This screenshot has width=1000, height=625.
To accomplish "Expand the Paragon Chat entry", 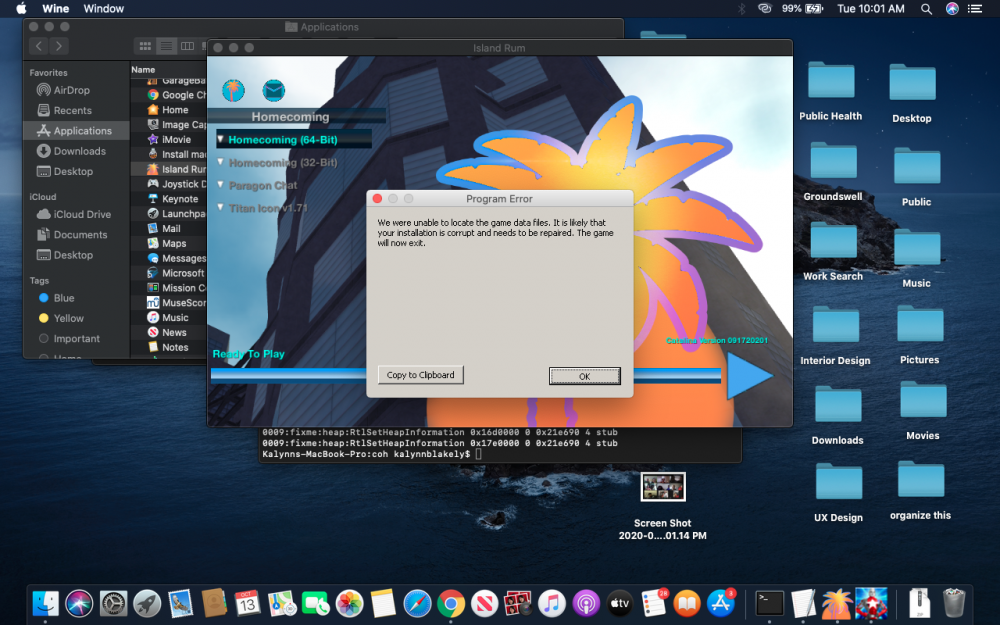I will [221, 185].
